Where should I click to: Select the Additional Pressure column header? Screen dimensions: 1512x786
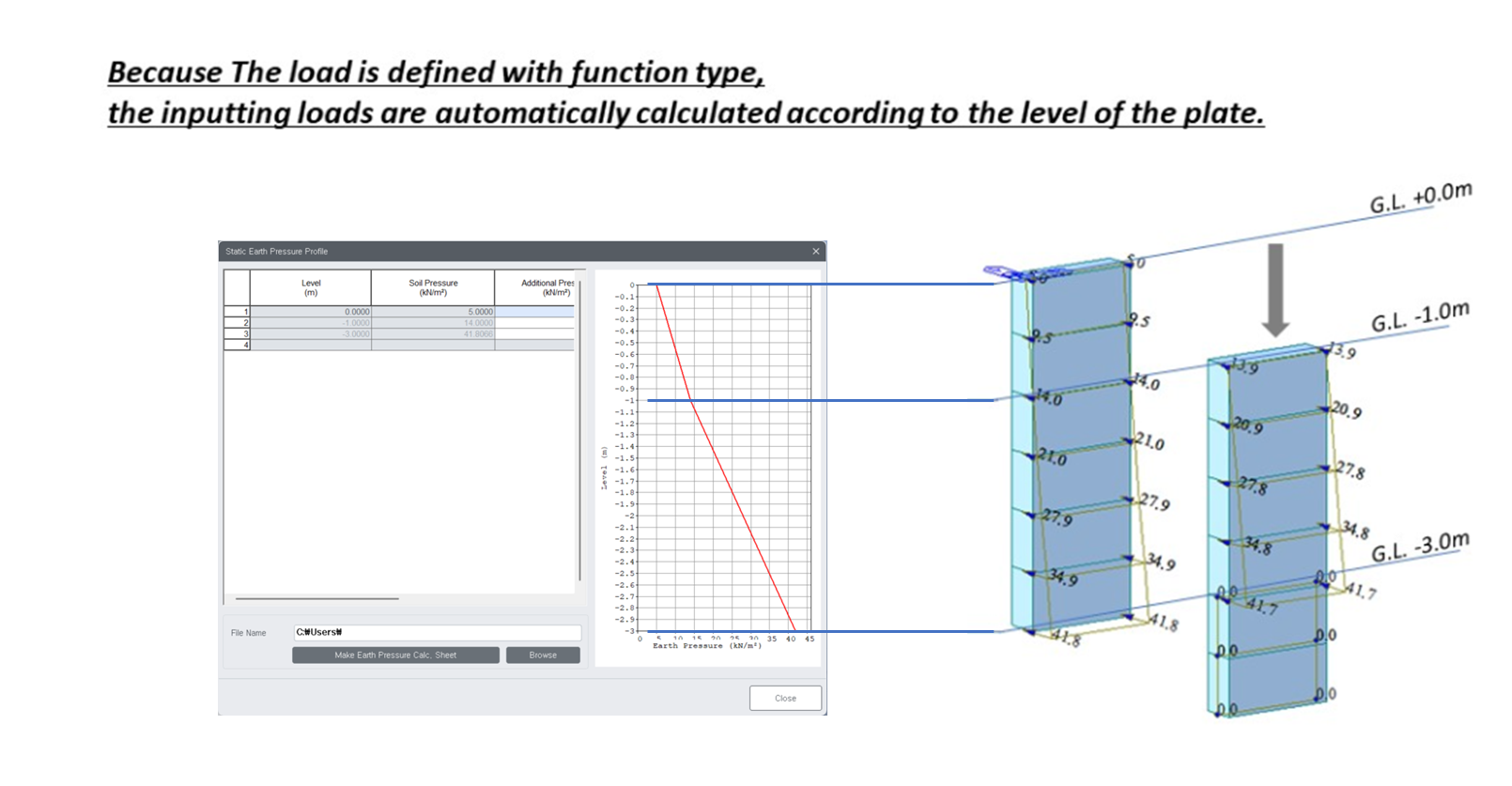(535, 287)
